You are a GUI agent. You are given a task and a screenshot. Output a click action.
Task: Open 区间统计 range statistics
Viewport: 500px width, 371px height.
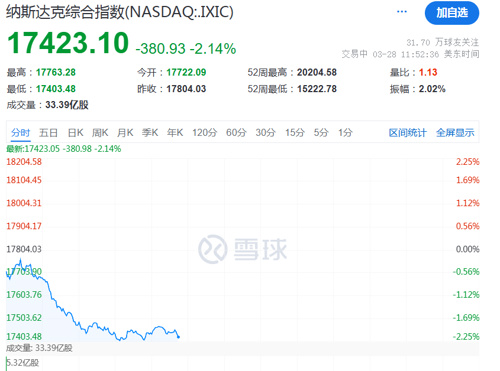coord(407,133)
